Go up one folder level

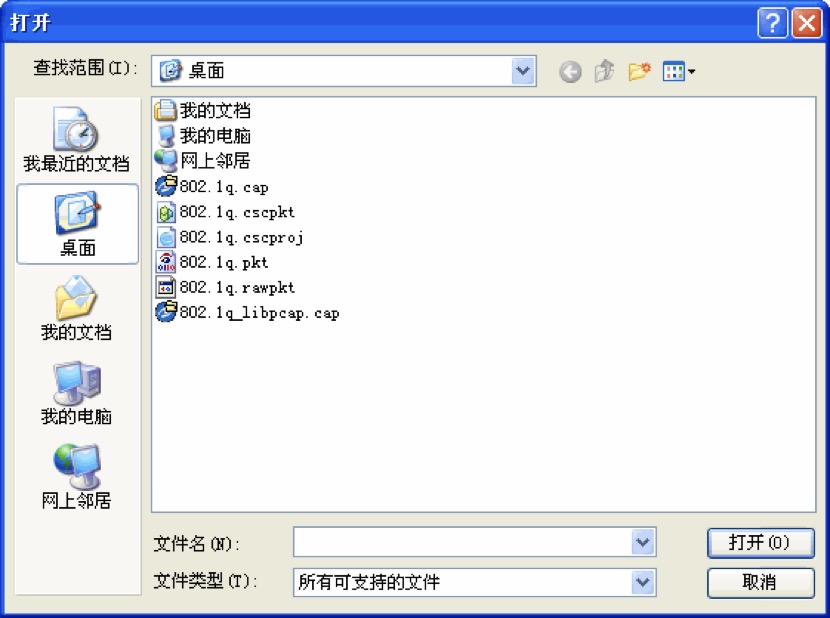pyautogui.click(x=604, y=72)
